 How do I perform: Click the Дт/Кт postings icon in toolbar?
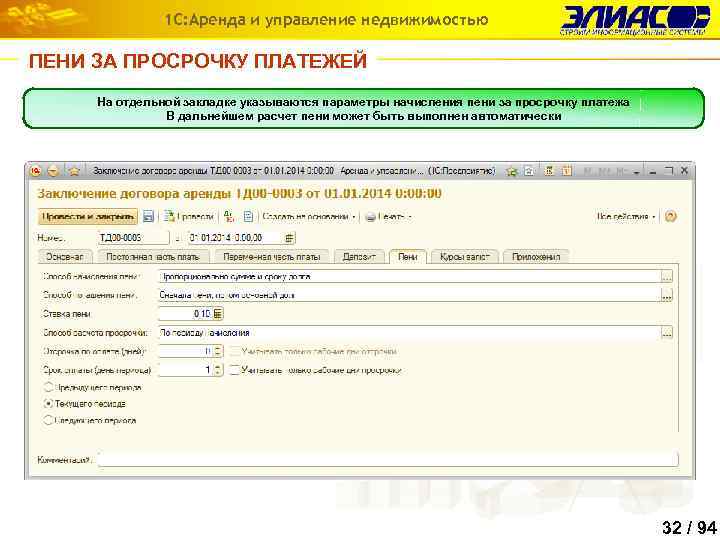230,216
